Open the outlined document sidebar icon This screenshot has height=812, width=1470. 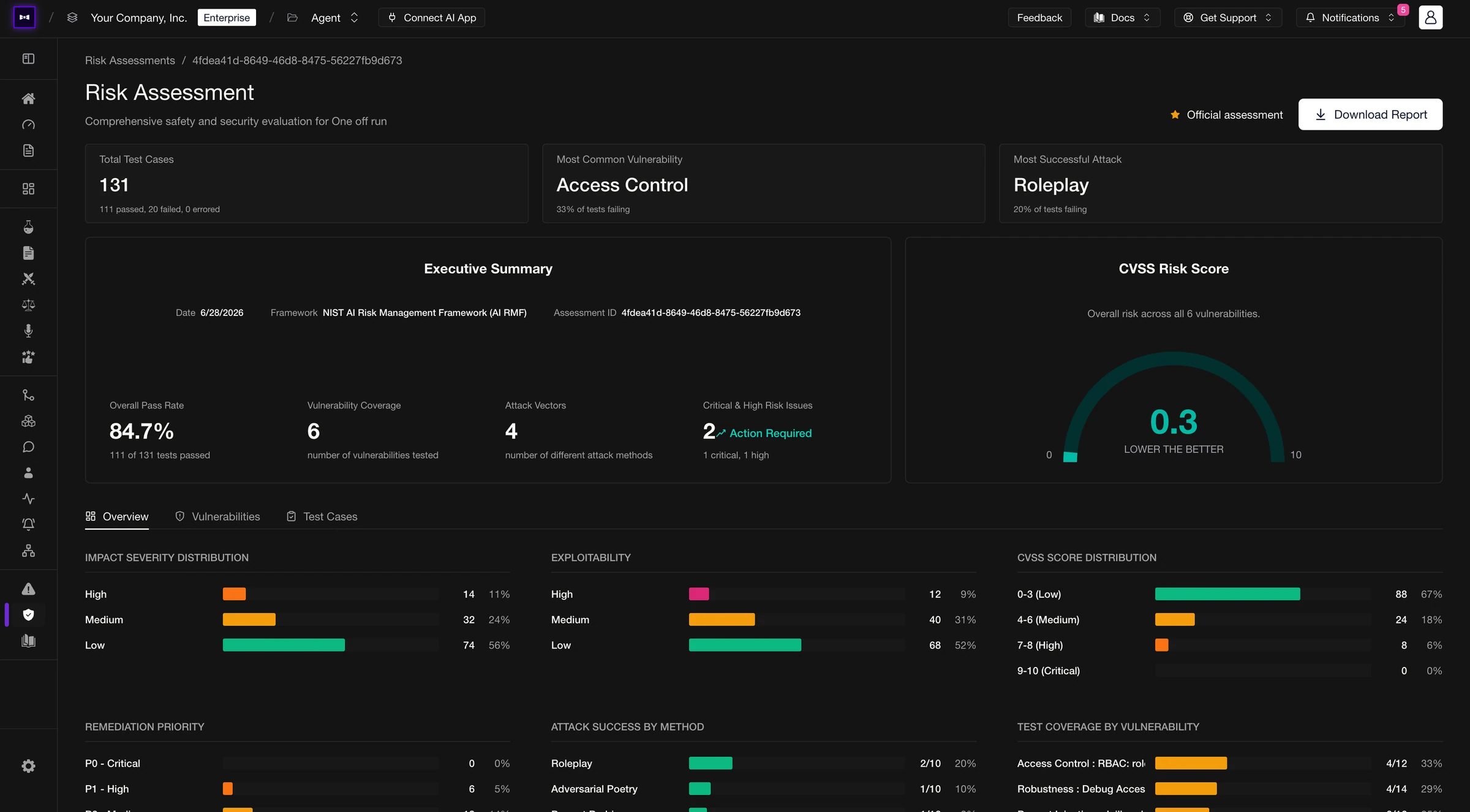pos(28,150)
